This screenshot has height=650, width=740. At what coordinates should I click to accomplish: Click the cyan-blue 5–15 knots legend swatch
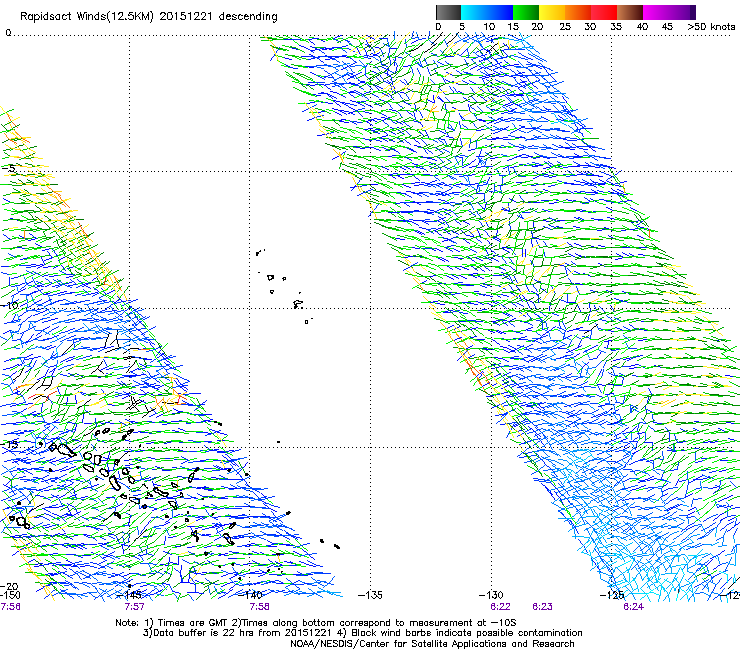tap(487, 12)
